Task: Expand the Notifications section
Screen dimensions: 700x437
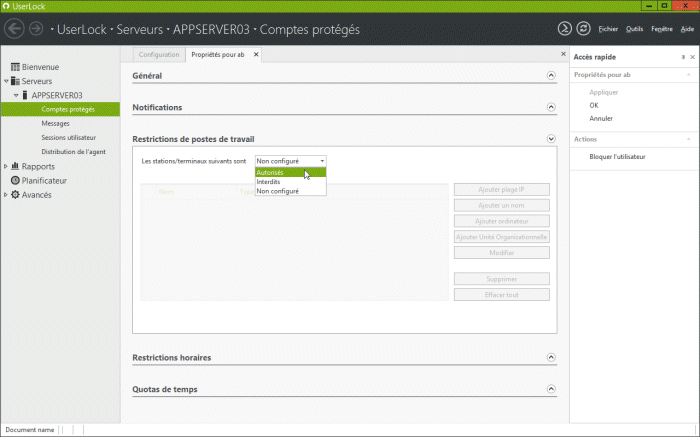Action: 551,107
